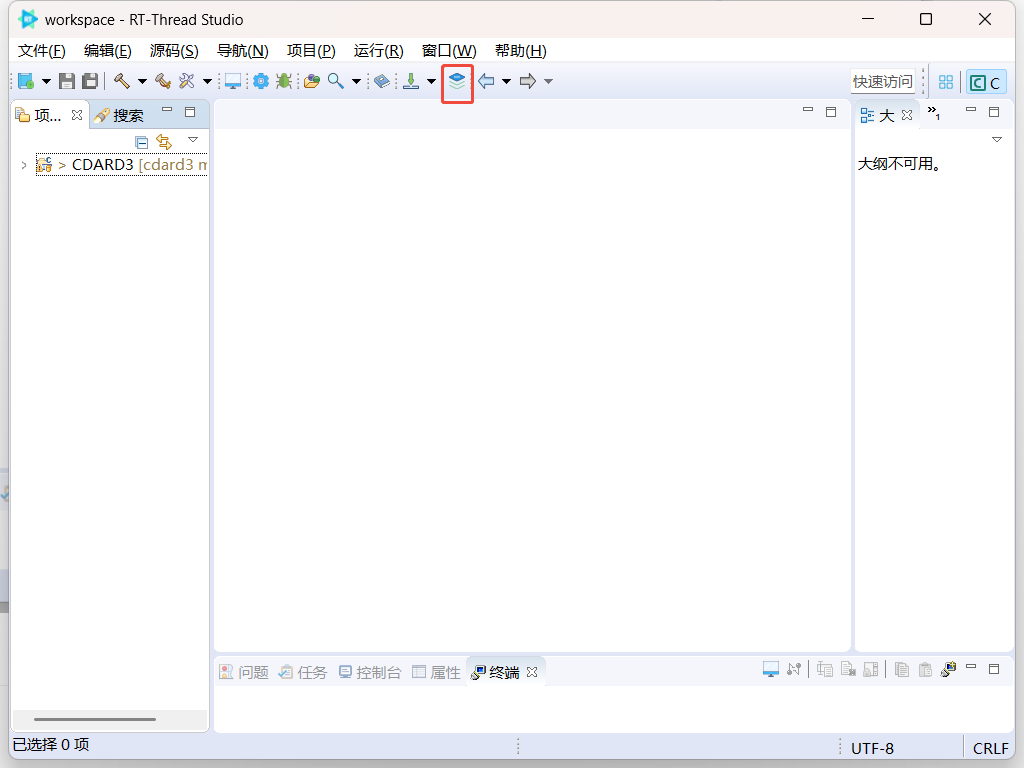Switch to the 控制台 tab
The width and height of the screenshot is (1024, 768).
pos(369,672)
